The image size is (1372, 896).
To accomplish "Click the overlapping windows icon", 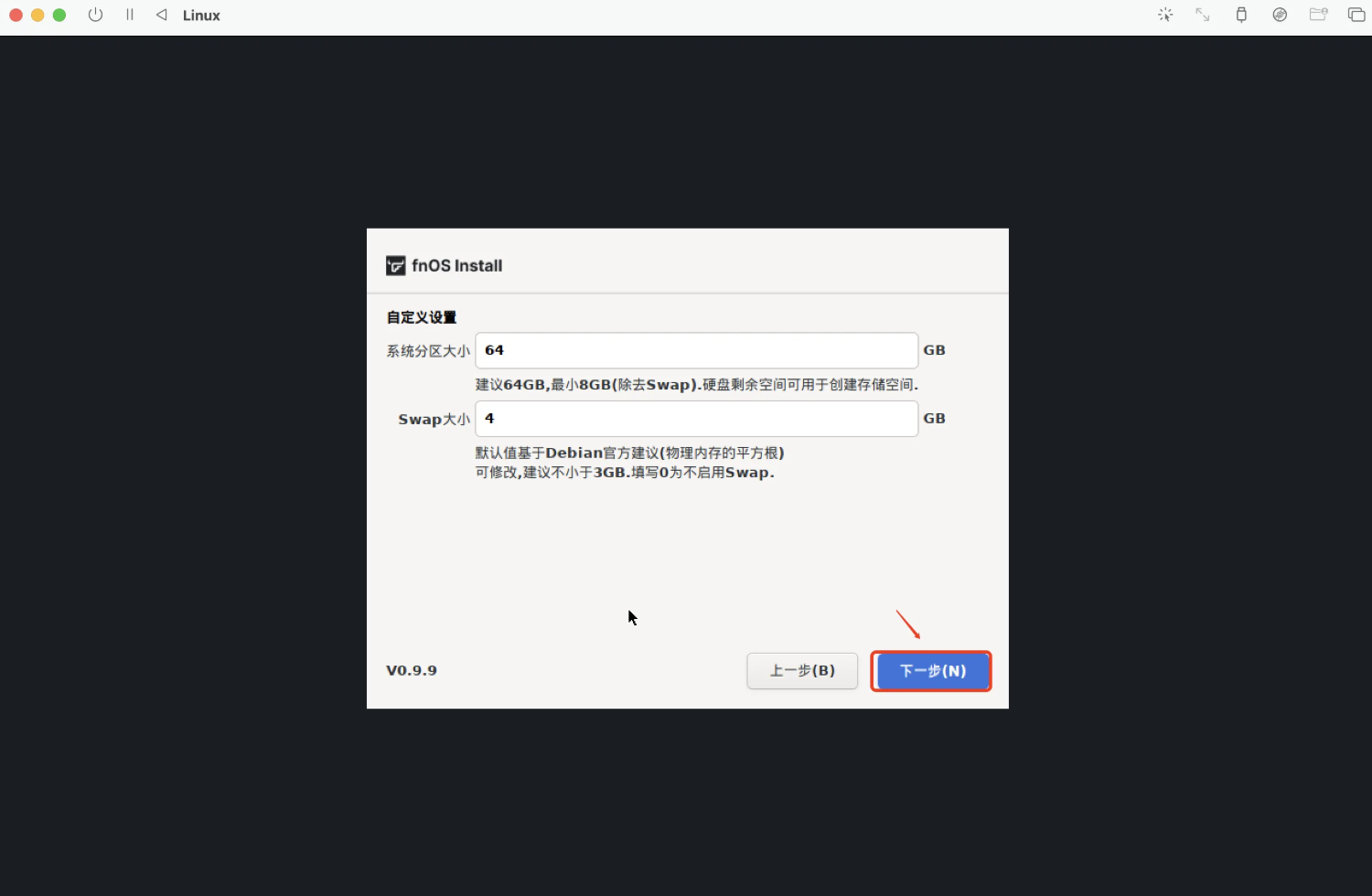I will pyautogui.click(x=1356, y=15).
